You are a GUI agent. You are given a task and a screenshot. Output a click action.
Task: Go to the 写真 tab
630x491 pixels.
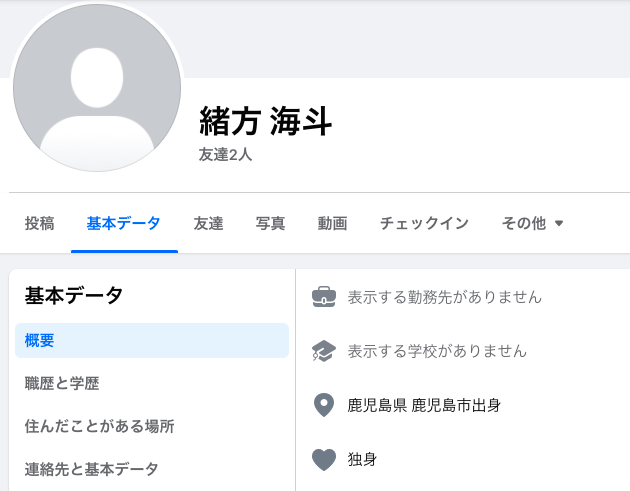[270, 223]
